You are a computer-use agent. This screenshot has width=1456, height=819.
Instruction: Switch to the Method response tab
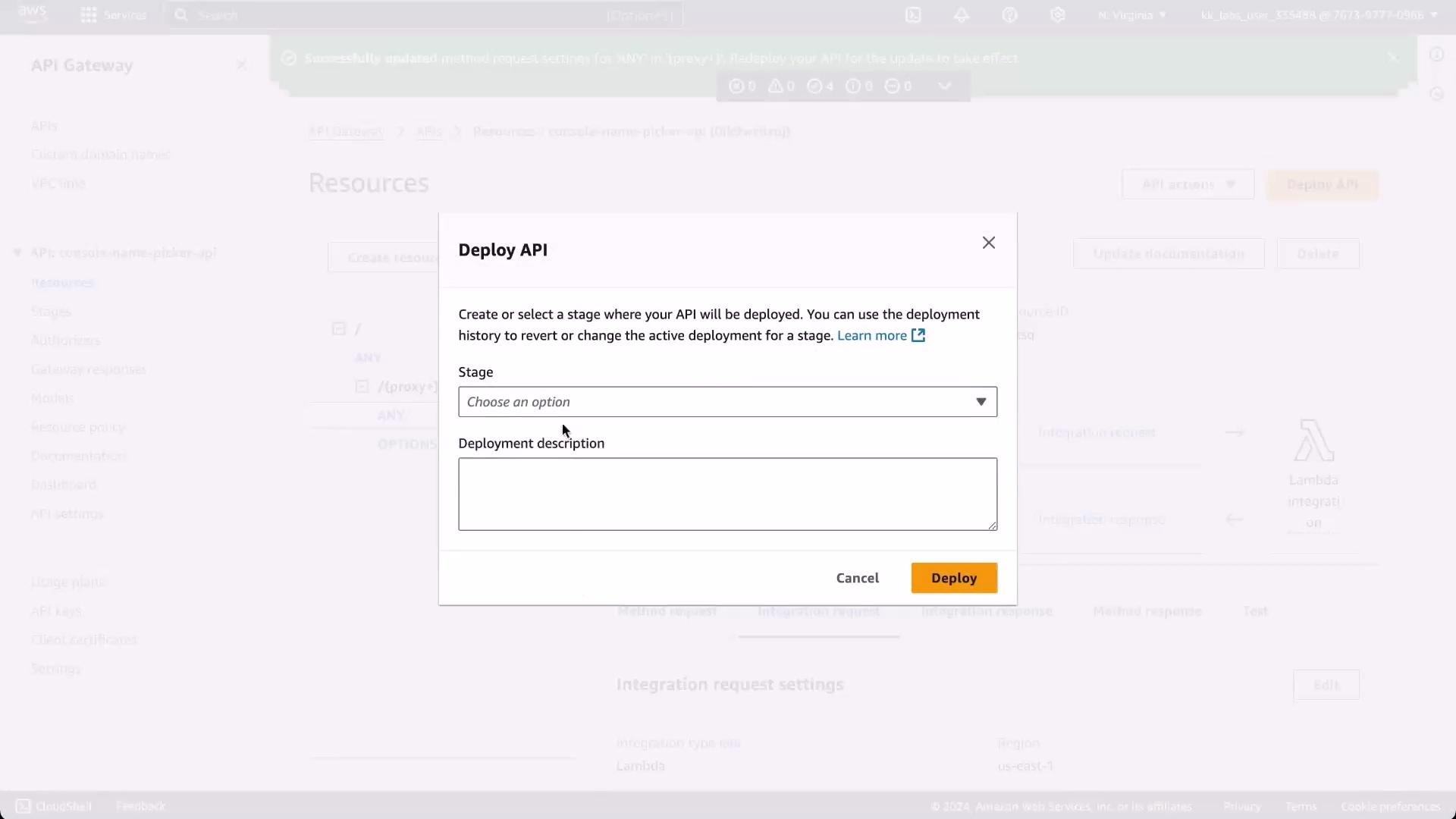point(1147,611)
